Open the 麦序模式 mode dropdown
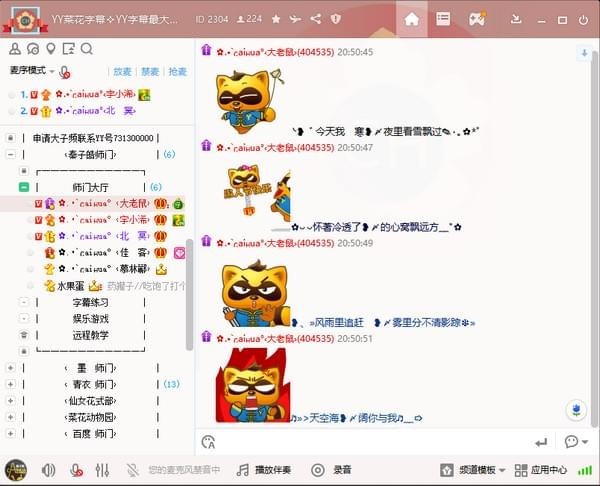This screenshot has height=486, width=600. pyautogui.click(x=32, y=70)
